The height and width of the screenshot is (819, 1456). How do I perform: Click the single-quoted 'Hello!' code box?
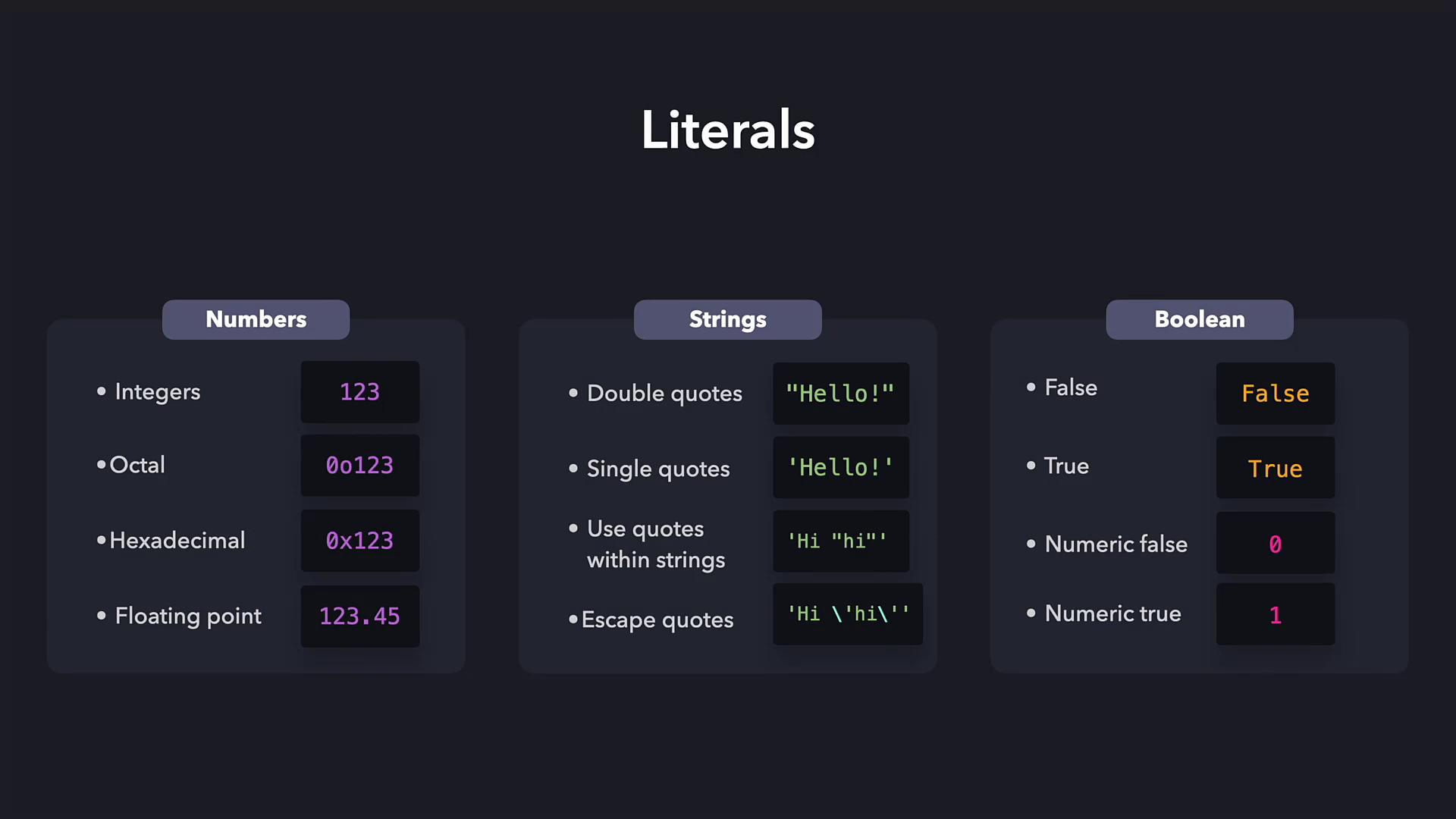click(x=840, y=467)
